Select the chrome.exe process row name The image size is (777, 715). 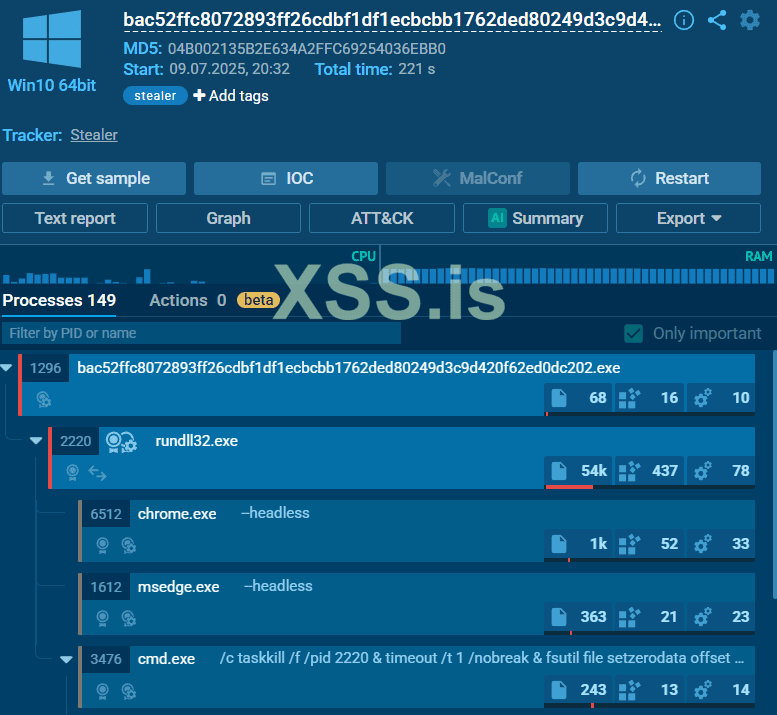(177, 514)
